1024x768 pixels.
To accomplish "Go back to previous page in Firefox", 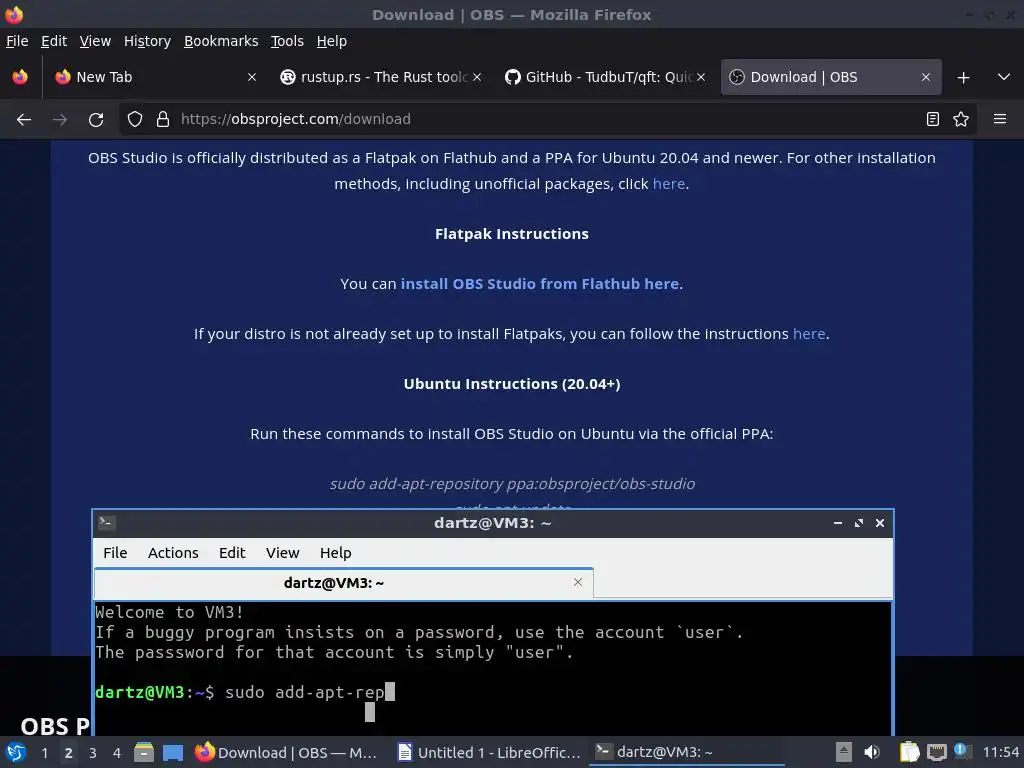I will coord(24,120).
